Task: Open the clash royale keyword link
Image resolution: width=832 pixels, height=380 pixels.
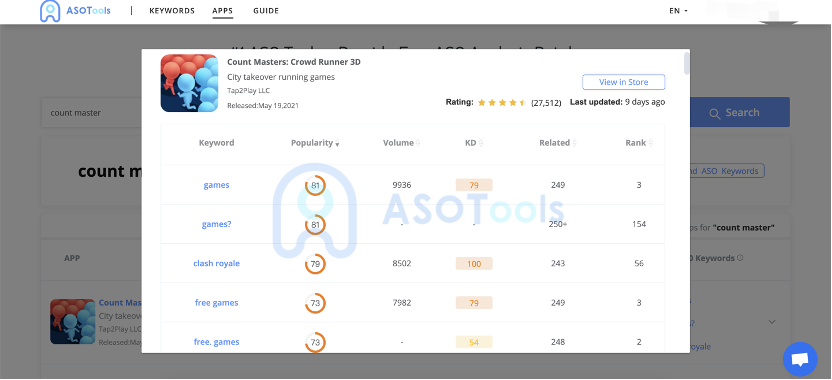Action: point(216,264)
